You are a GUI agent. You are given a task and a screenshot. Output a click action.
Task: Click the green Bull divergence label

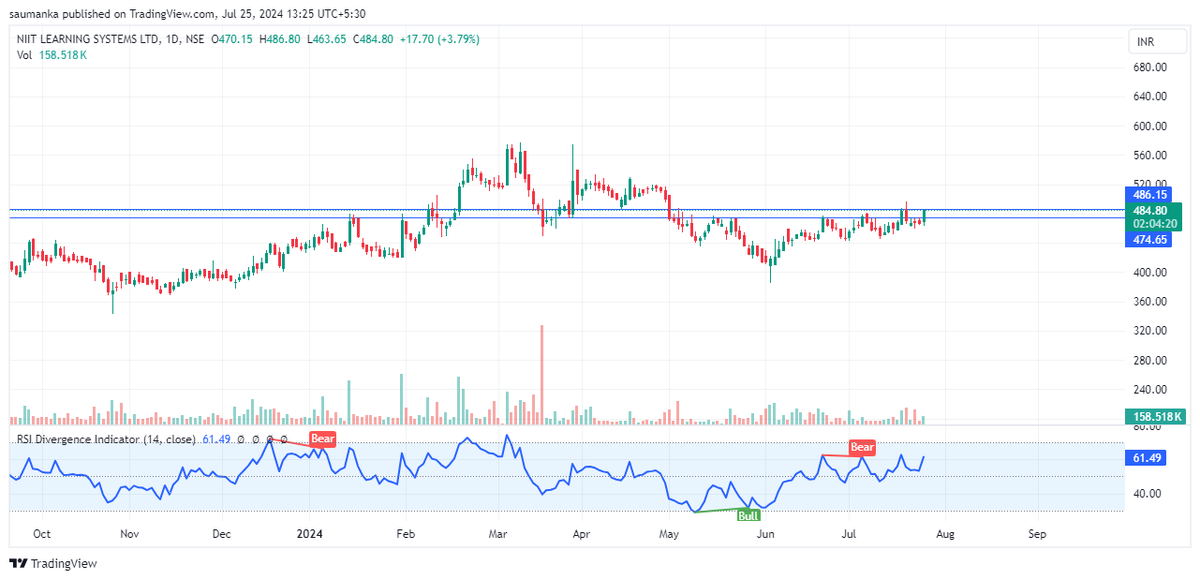point(748,516)
